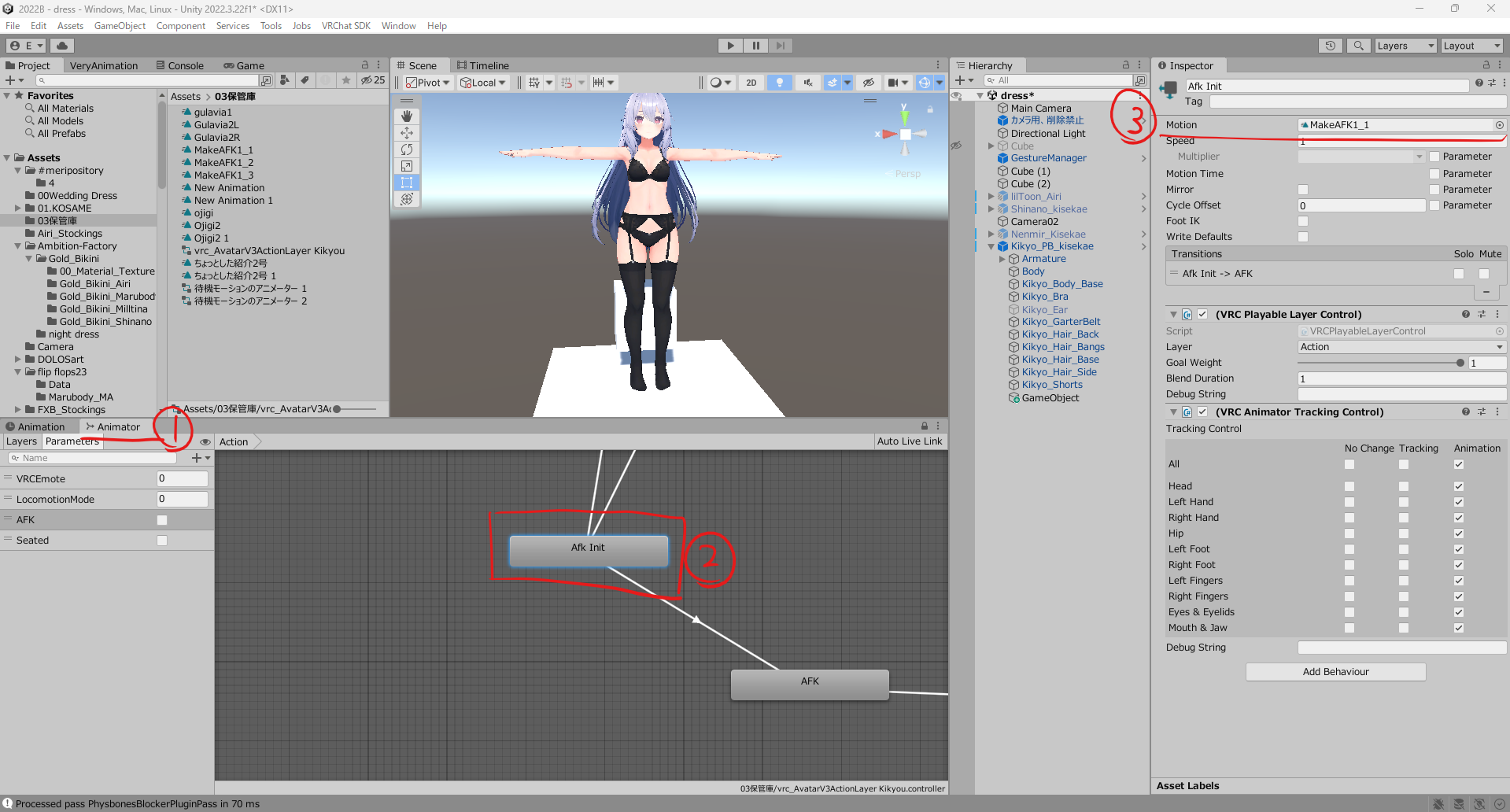Select the Rect tool in Scene
1510x812 pixels.
coord(407,183)
